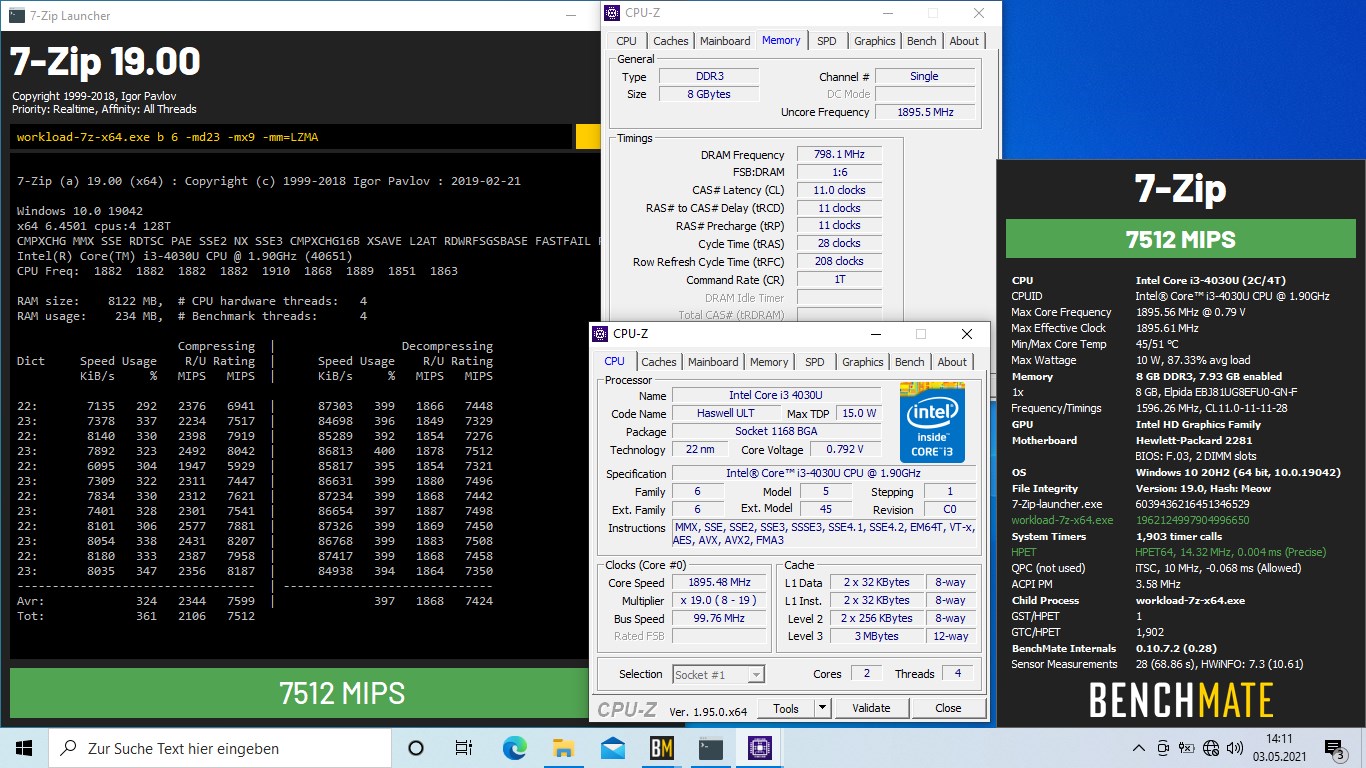
Task: Check the battery status tray icon
Action: tap(1187, 748)
